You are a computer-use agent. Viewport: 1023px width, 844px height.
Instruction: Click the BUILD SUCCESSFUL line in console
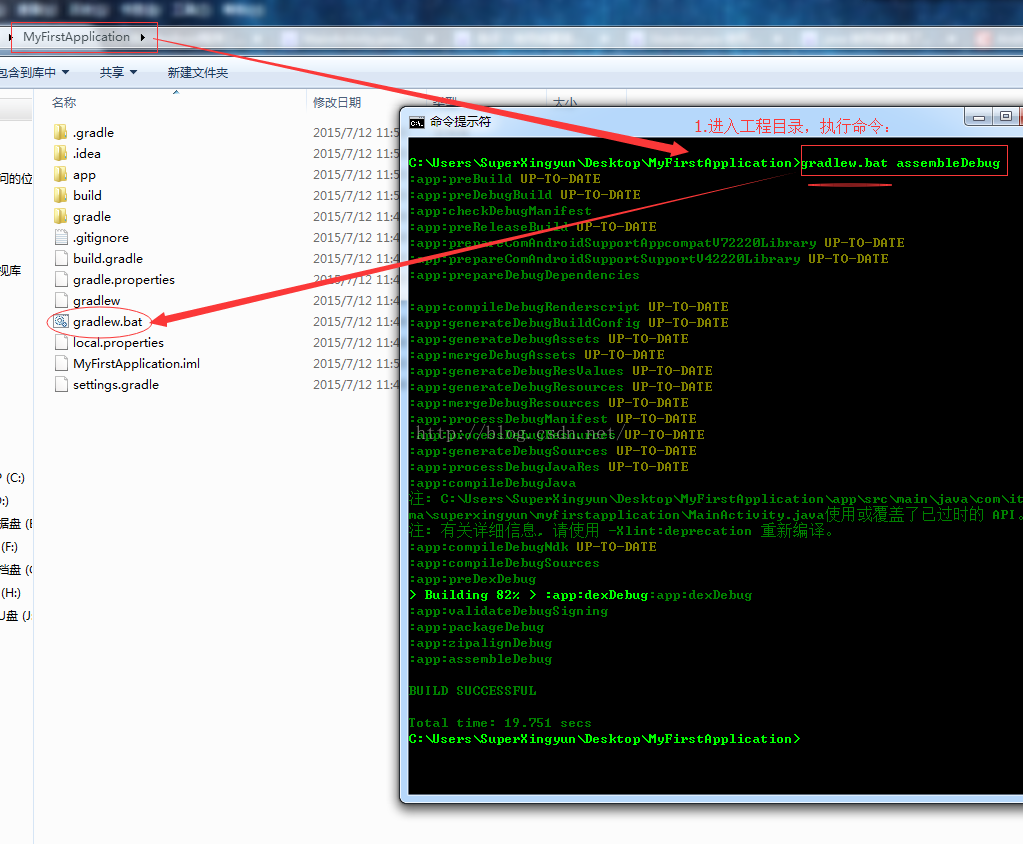[x=472, y=691]
